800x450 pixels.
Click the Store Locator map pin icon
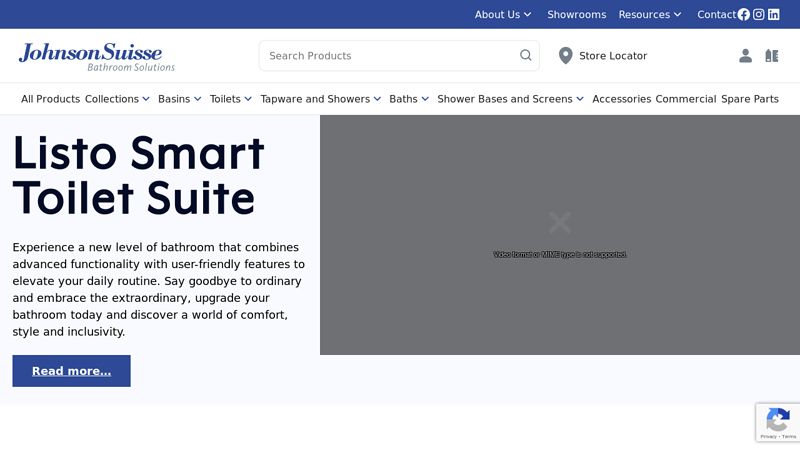pos(565,56)
